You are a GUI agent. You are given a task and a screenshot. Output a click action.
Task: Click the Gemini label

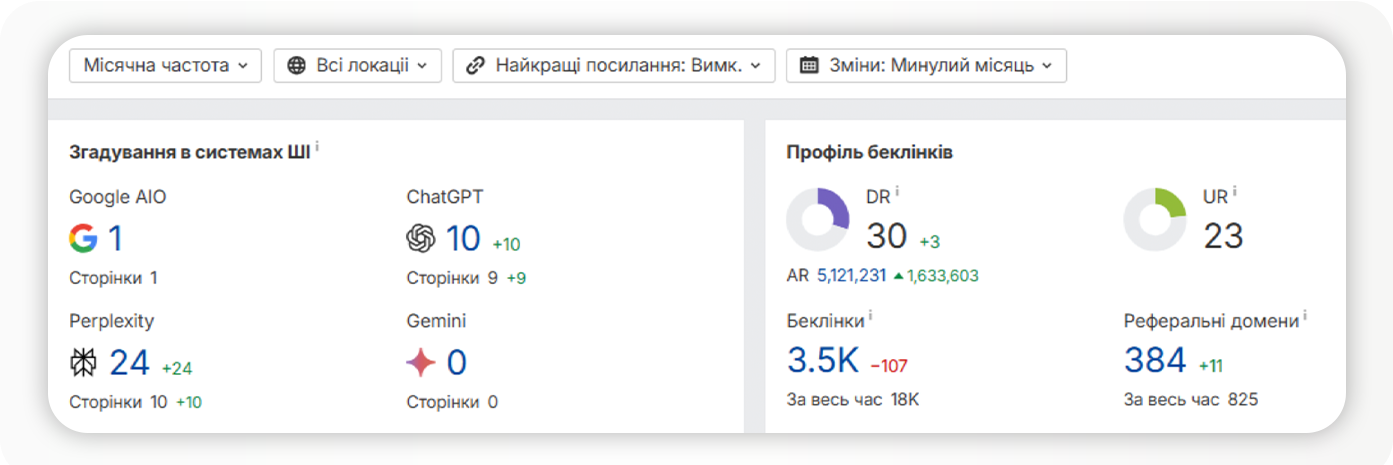(x=436, y=321)
